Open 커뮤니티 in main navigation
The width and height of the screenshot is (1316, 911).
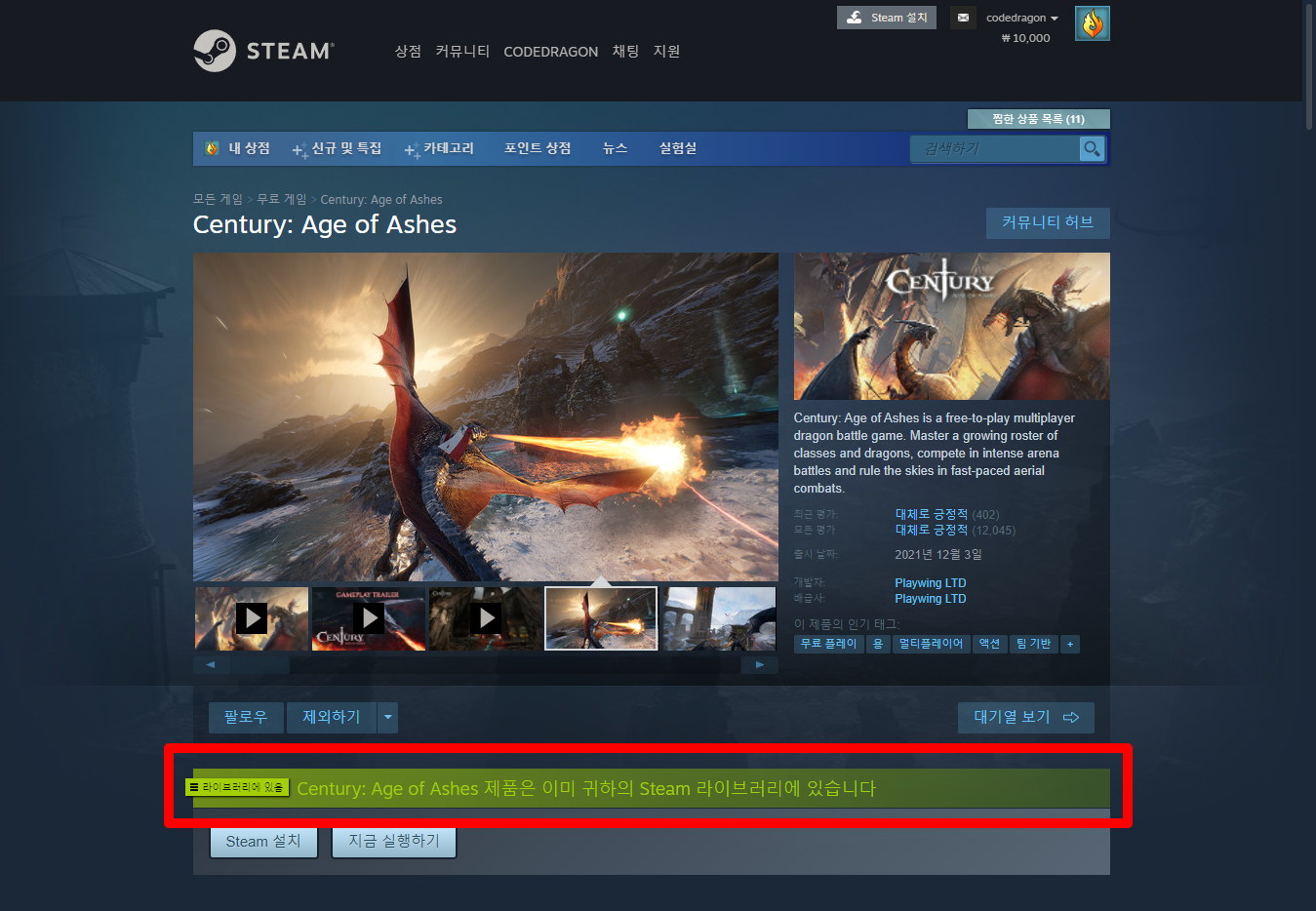(462, 51)
